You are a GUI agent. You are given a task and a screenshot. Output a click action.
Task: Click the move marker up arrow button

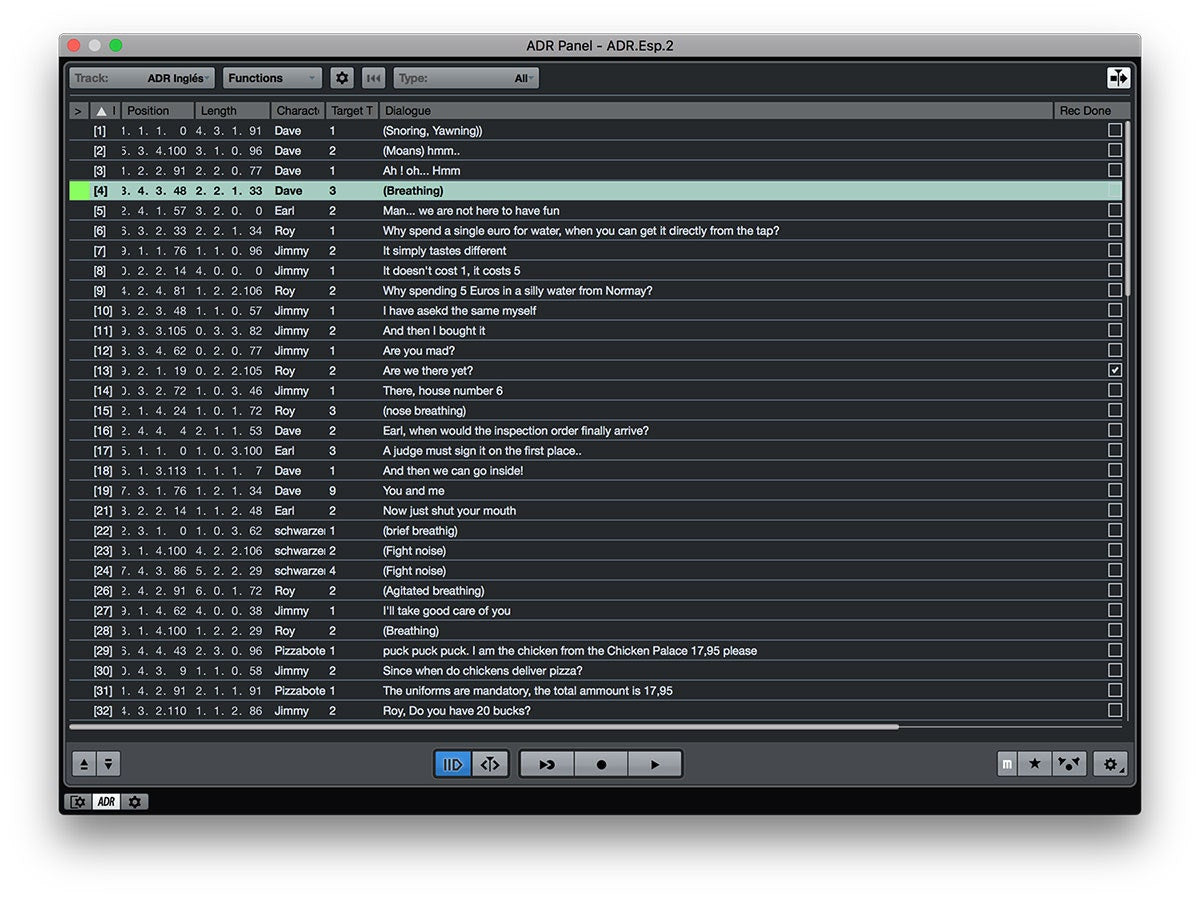click(84, 764)
